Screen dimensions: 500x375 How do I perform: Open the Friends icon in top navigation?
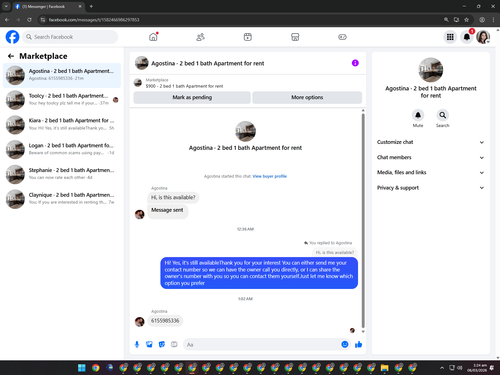coord(200,37)
